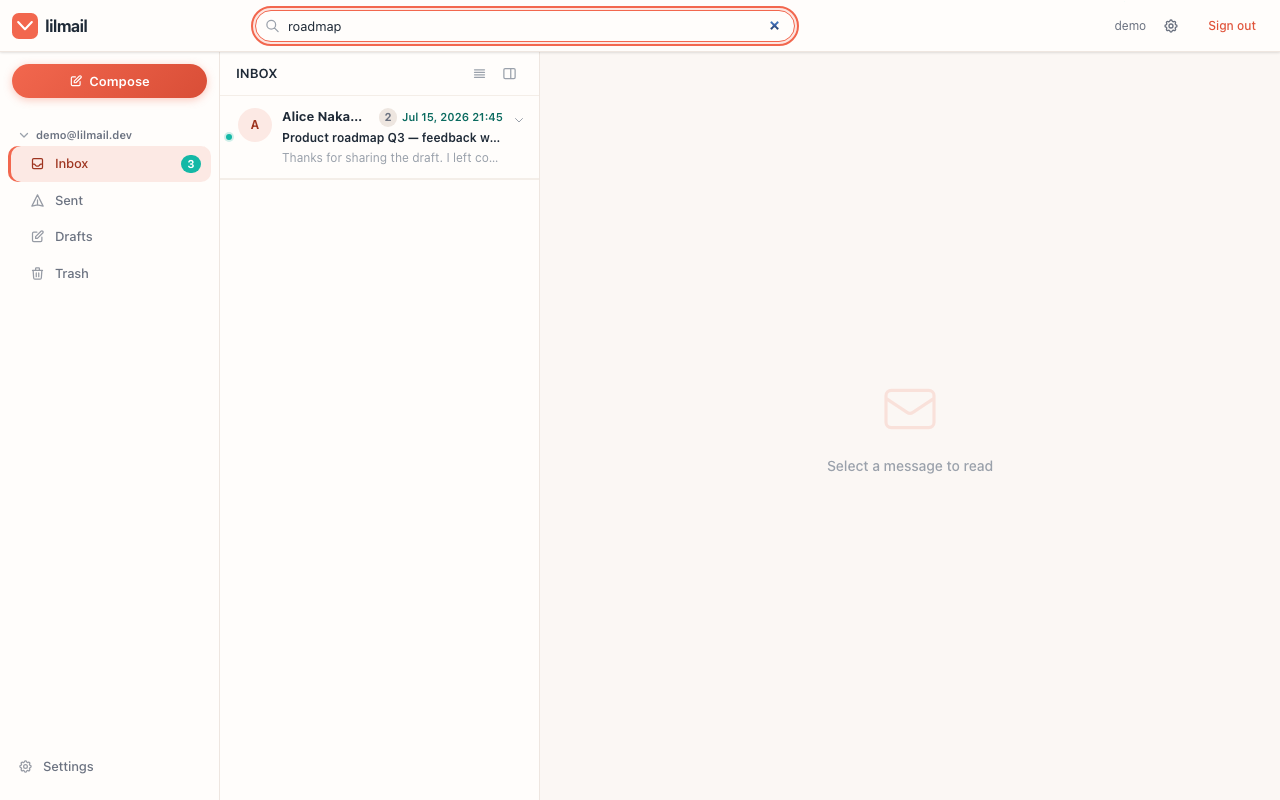Expand the Alice Nakamura thread chevron
This screenshot has width=1280, height=800.
point(519,120)
